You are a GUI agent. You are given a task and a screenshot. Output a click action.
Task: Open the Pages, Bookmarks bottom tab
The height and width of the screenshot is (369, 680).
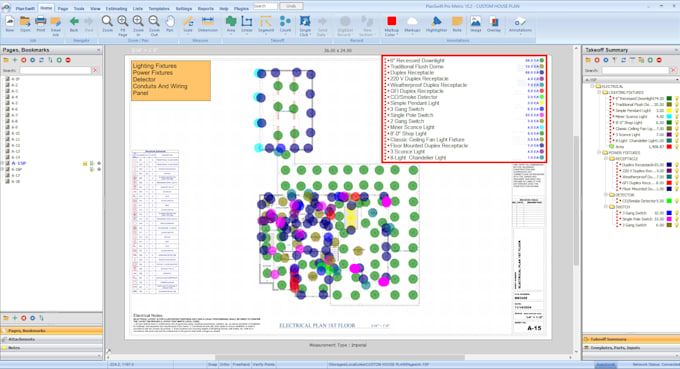(x=52, y=331)
